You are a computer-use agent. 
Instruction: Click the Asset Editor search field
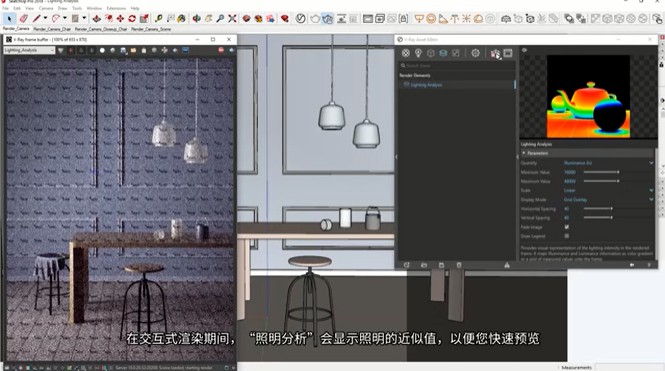tap(457, 66)
